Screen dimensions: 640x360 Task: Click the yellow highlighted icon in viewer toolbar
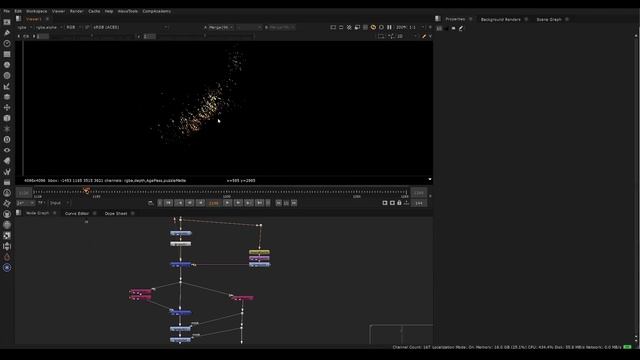[x=373, y=27]
